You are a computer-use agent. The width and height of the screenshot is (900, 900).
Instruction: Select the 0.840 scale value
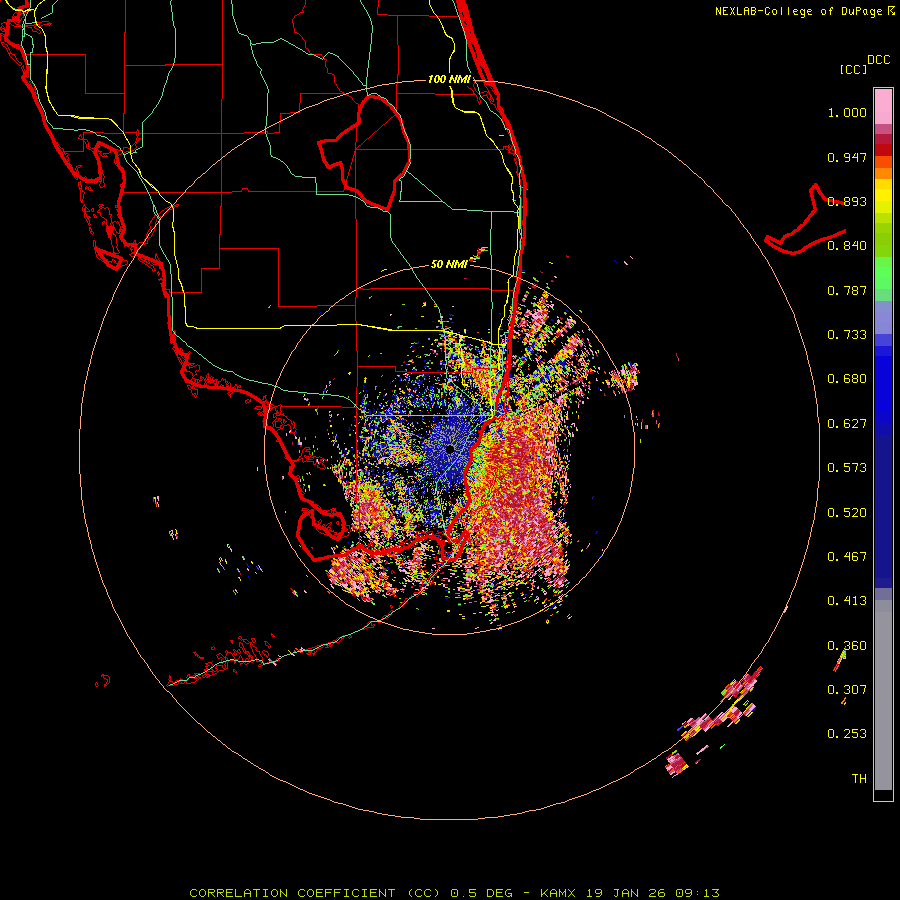pyautogui.click(x=847, y=246)
